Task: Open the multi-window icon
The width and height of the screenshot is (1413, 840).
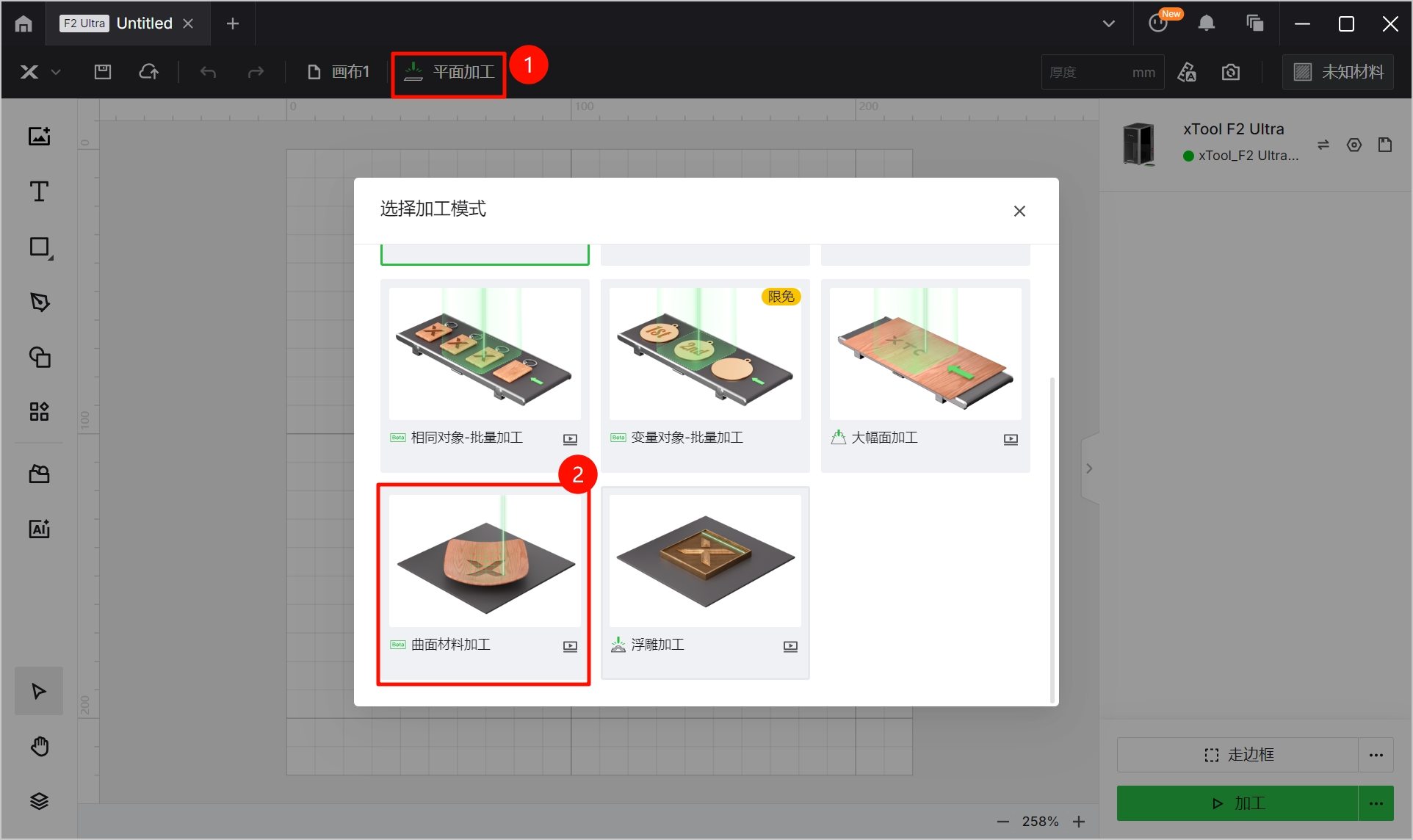Action: click(x=1255, y=23)
